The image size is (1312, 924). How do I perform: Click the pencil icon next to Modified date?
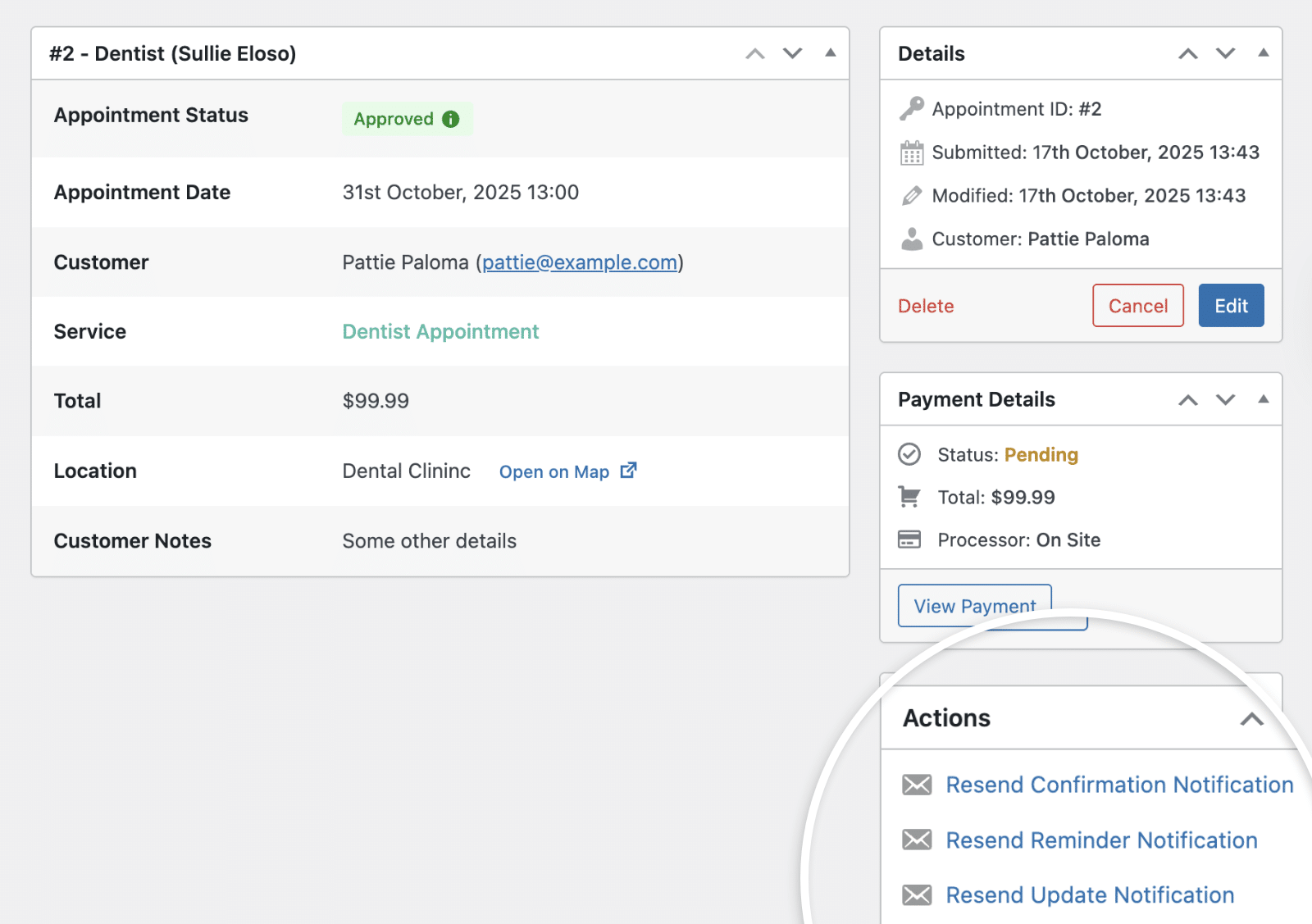911,195
